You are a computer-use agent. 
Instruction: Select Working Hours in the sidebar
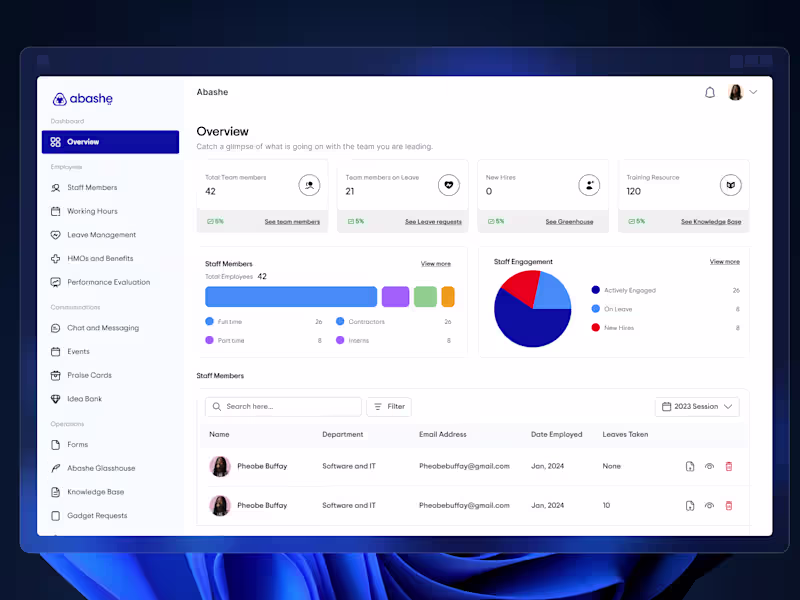tap(94, 211)
